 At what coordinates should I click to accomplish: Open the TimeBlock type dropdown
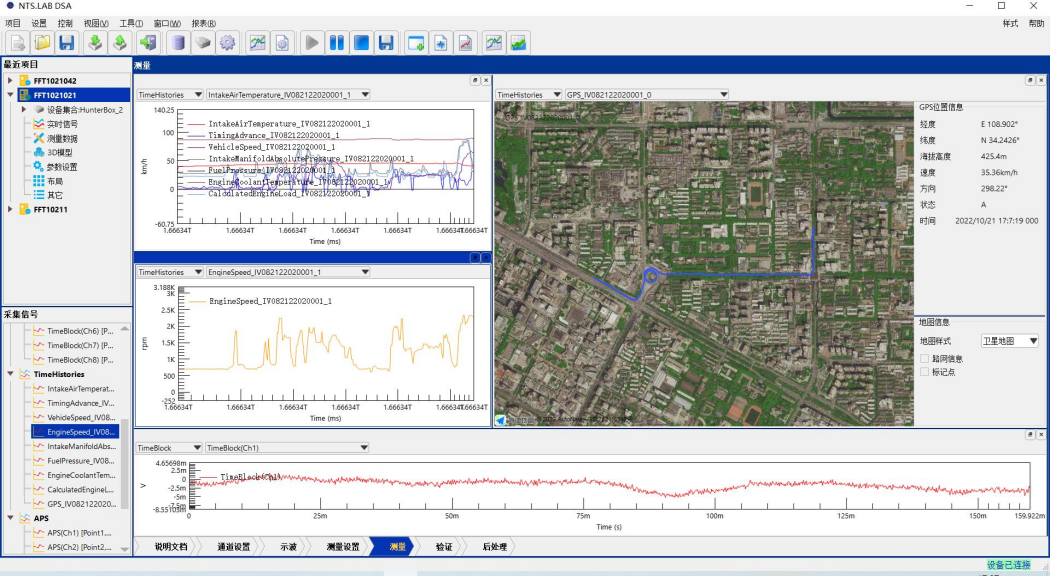click(169, 447)
